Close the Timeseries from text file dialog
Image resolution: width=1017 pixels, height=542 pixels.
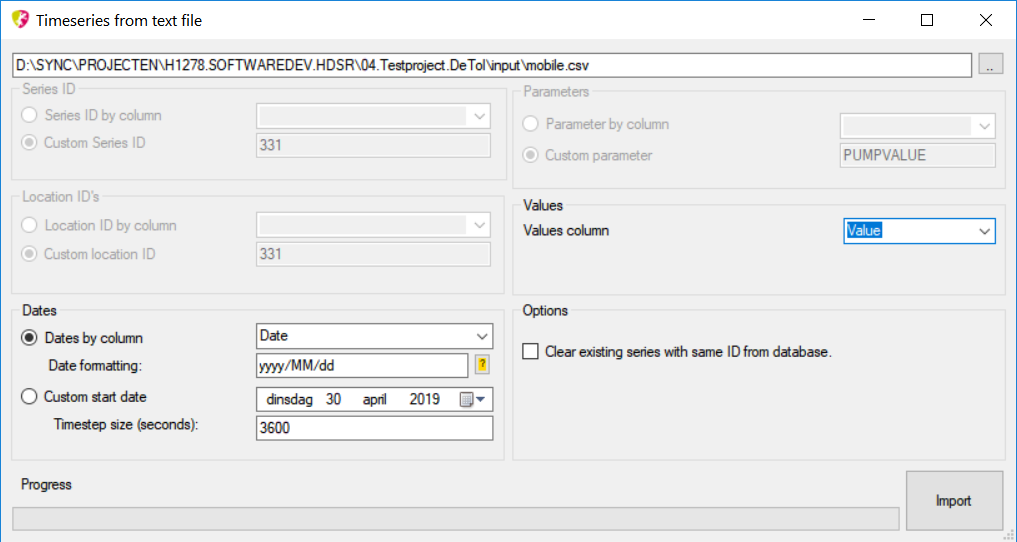coord(985,20)
